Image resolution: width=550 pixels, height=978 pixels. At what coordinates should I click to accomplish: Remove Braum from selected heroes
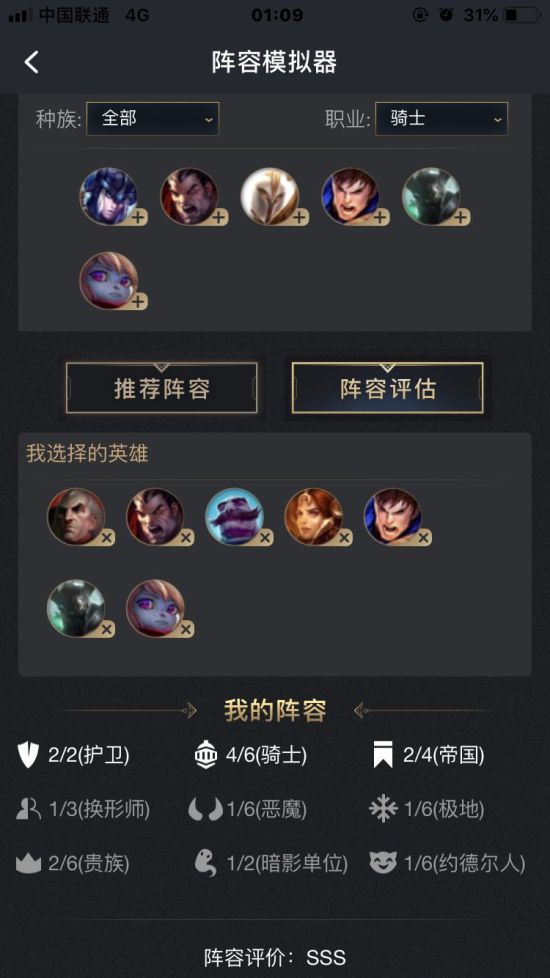click(265, 538)
